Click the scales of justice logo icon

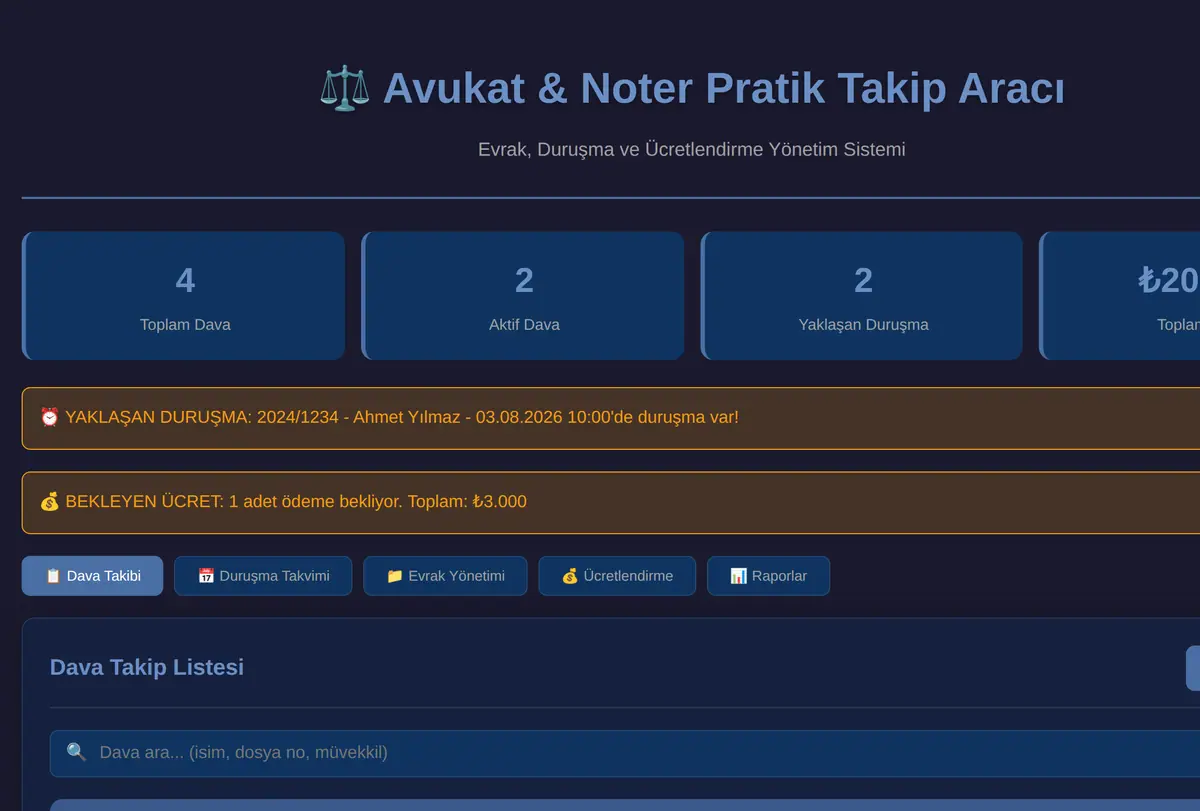pos(344,88)
